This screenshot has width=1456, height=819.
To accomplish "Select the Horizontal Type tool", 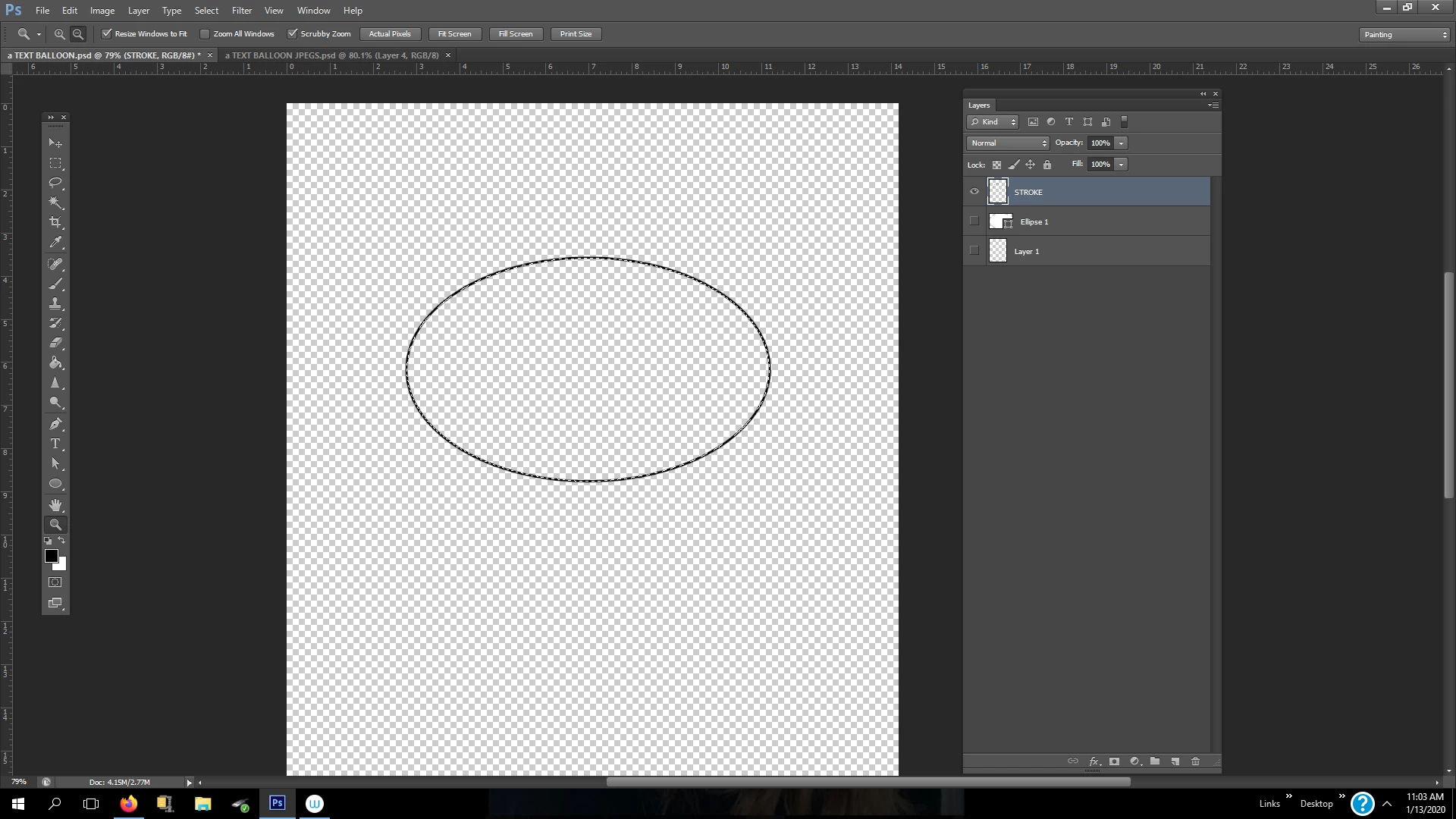I will click(55, 444).
